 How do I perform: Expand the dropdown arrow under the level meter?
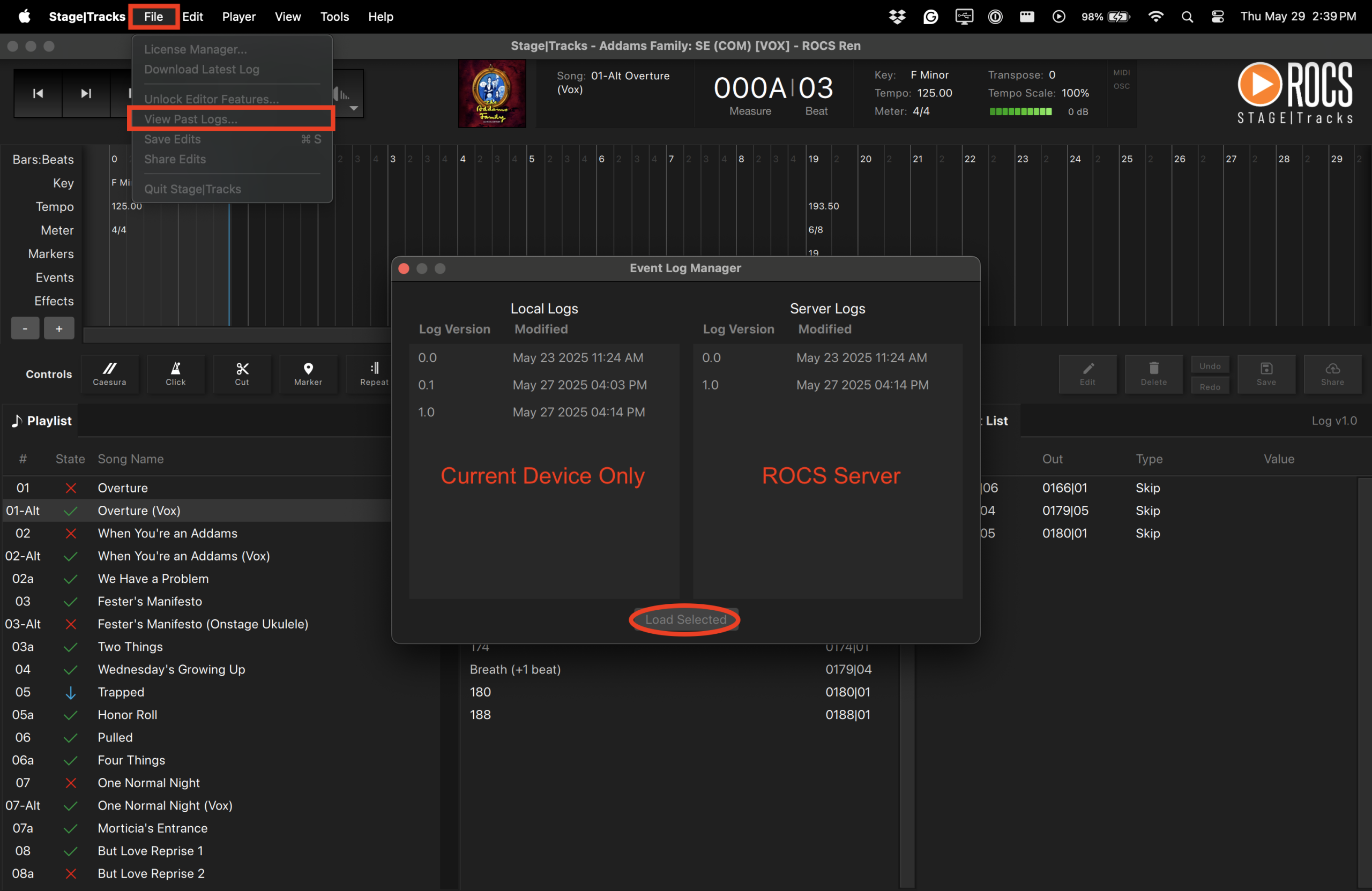(x=354, y=108)
